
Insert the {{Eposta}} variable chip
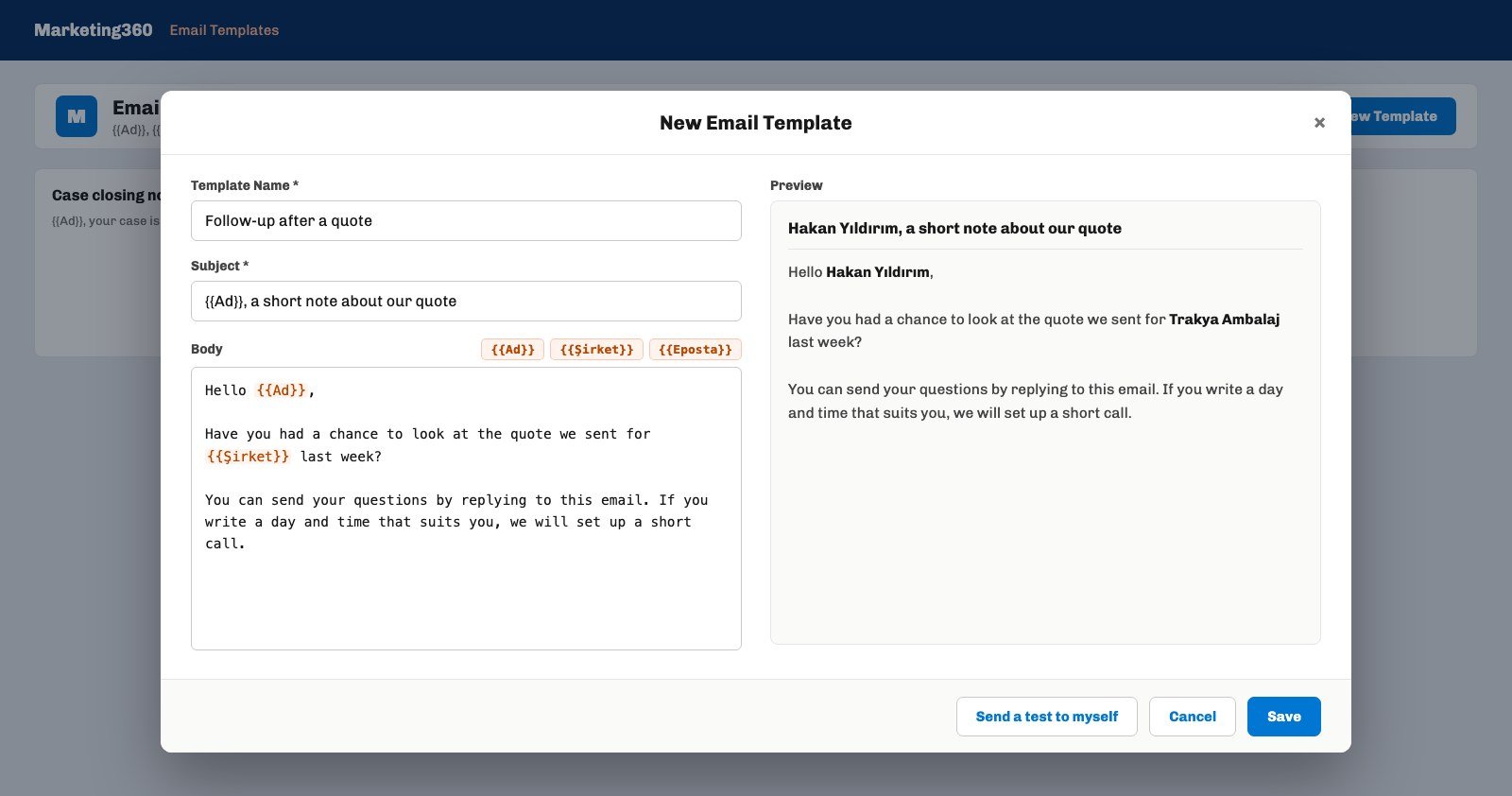[696, 350]
